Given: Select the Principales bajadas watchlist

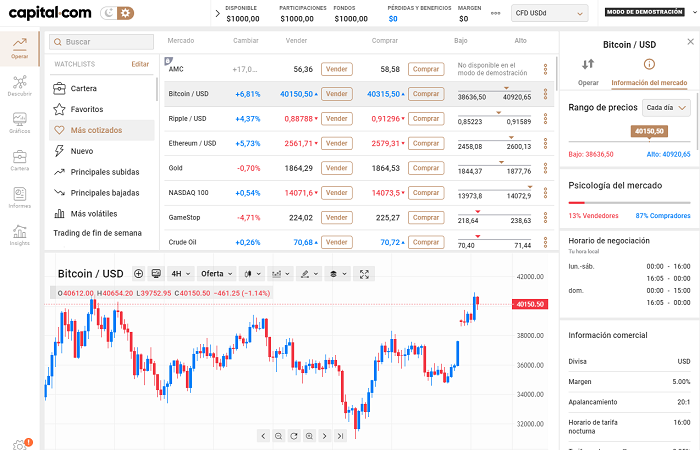Looking at the screenshot, I should 102,193.
